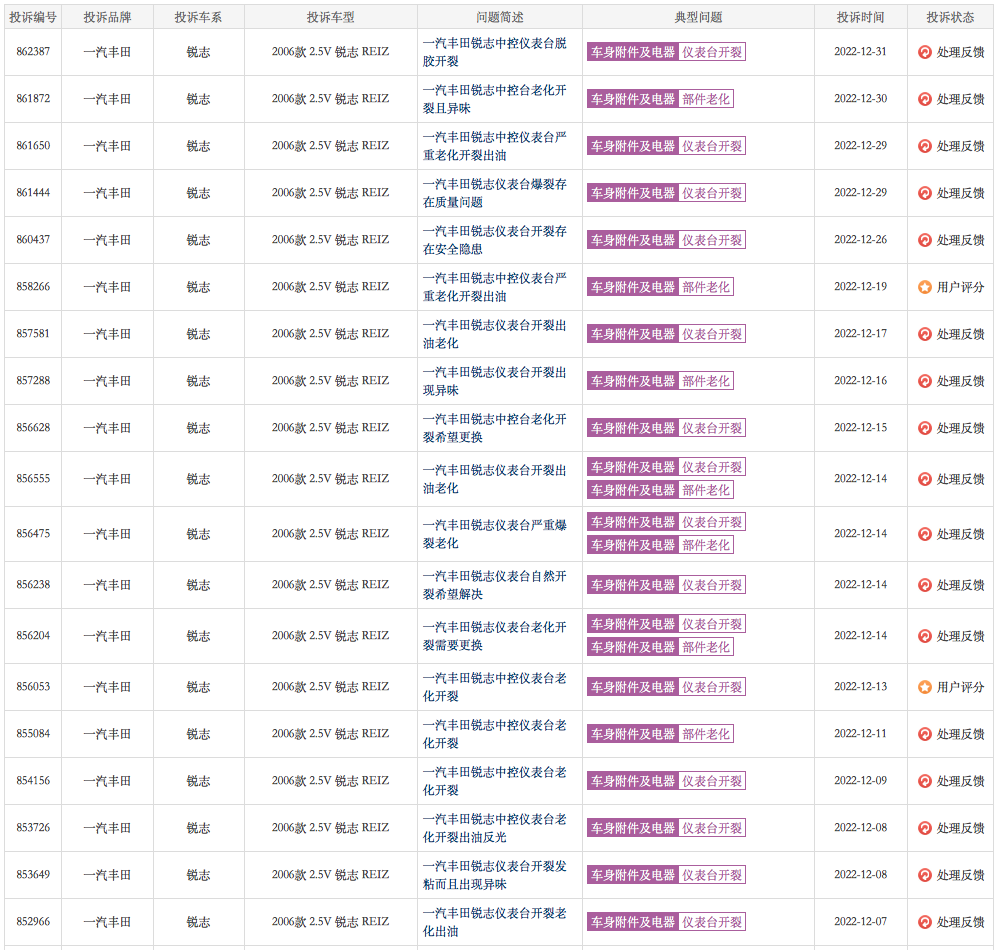Click the red status icon for complaint 862387
Image resolution: width=999 pixels, height=950 pixels.
925,52
